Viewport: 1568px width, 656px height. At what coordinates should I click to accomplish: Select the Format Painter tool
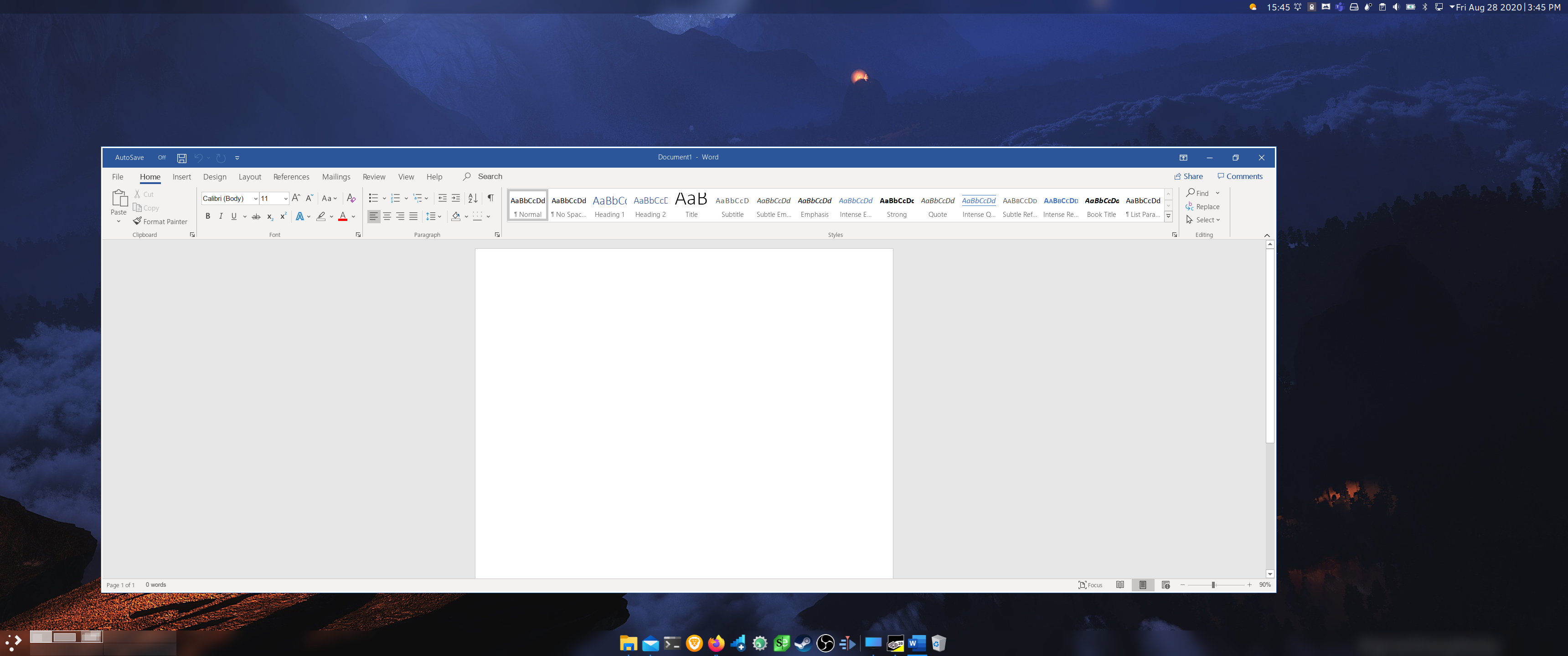pyautogui.click(x=161, y=221)
